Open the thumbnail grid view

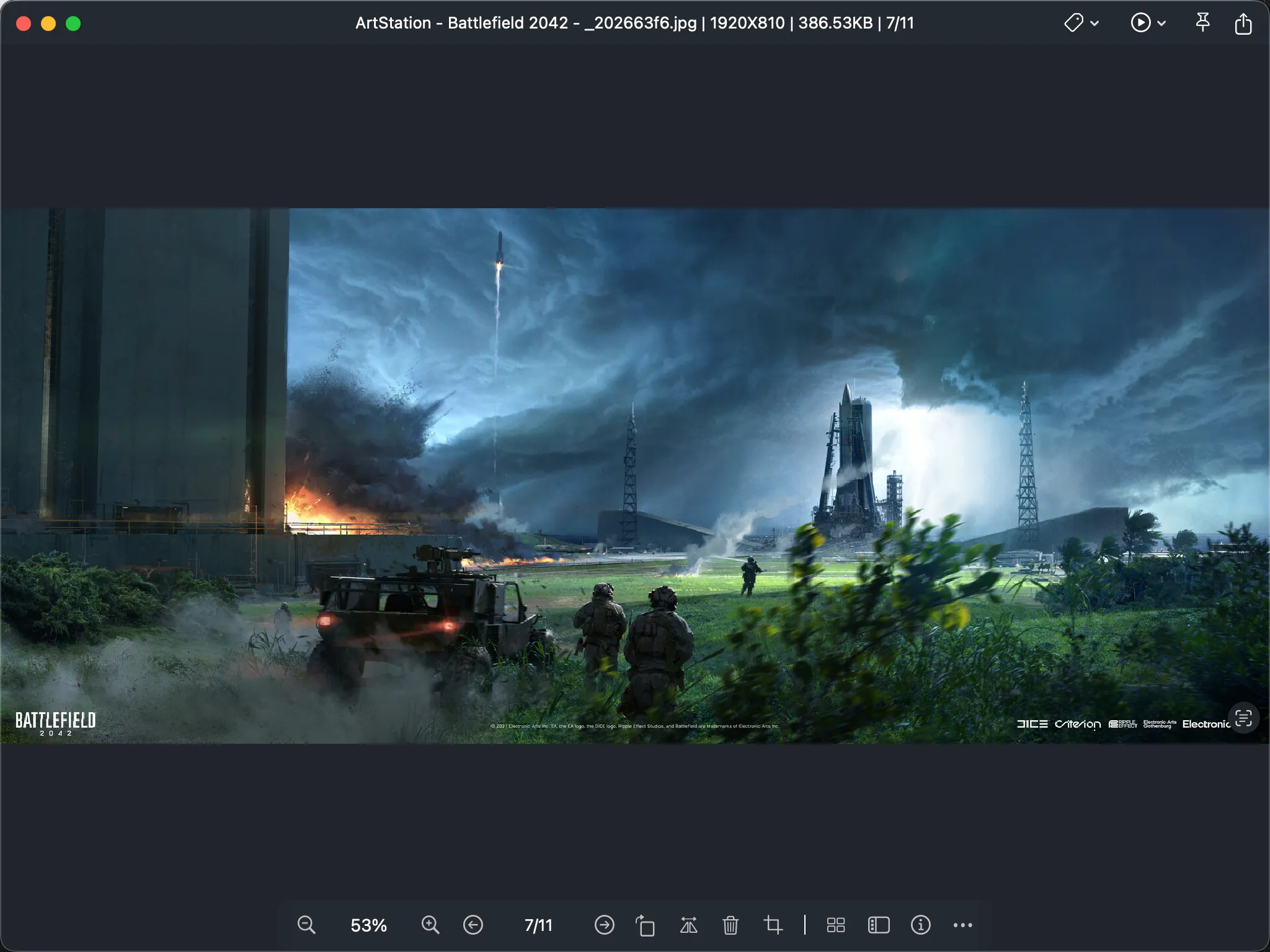(835, 925)
